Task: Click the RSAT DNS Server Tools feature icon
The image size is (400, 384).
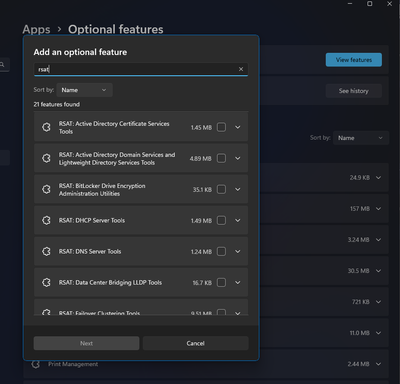Action: (46, 251)
